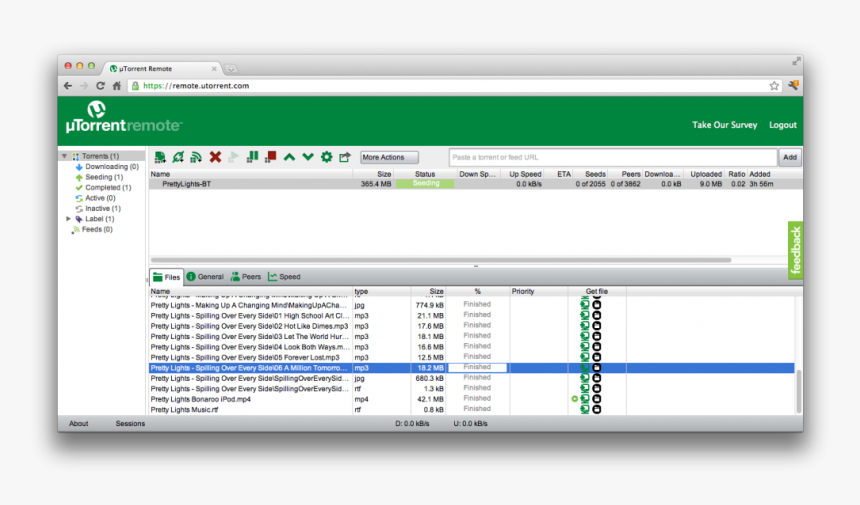Click the Logout link
Screen dimensions: 860x505
click(x=783, y=125)
